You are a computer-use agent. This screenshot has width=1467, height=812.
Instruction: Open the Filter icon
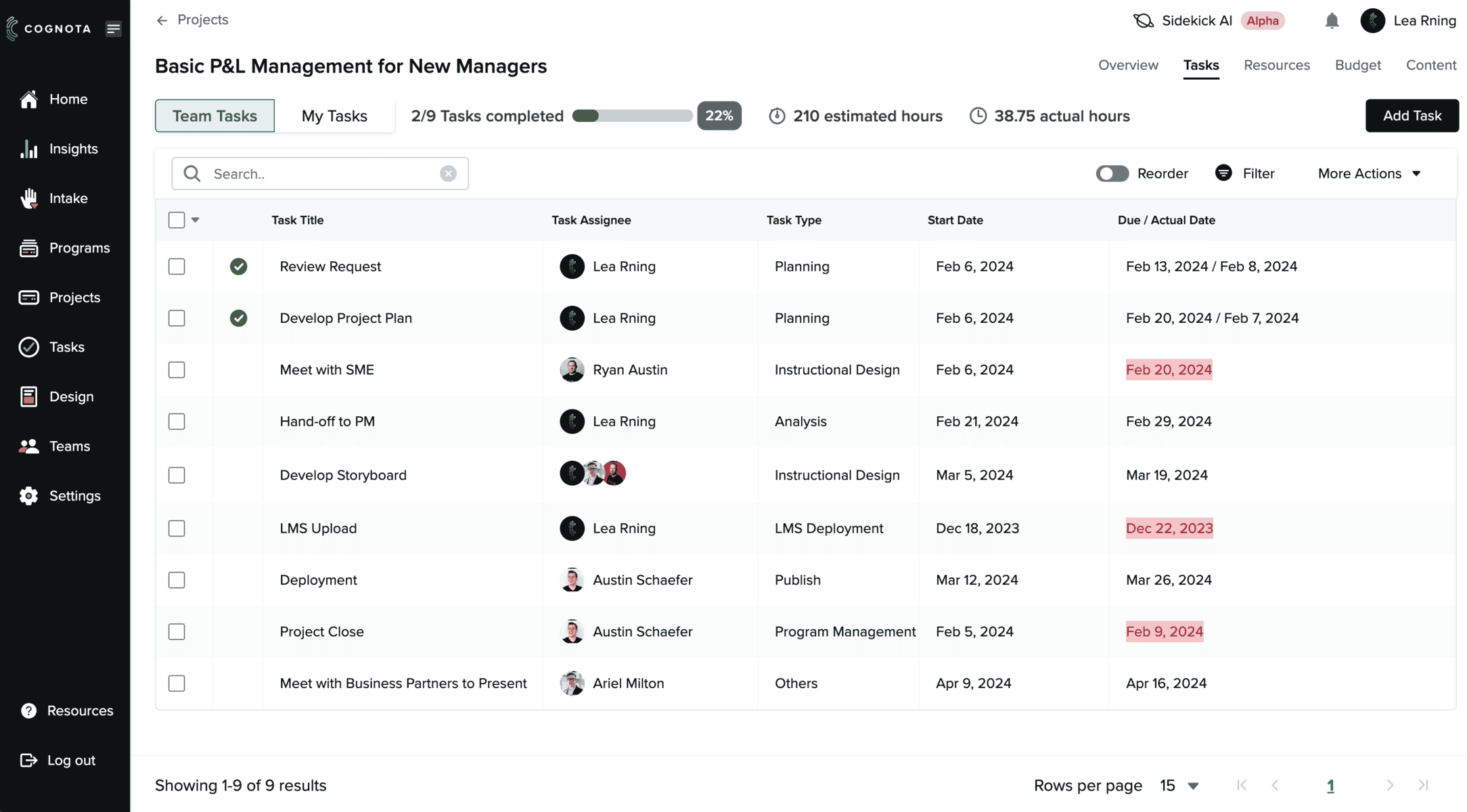pos(1223,173)
